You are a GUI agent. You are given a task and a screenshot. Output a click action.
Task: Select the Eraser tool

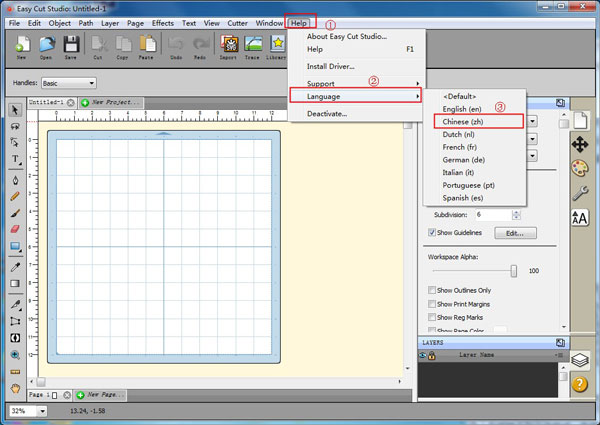tap(15, 229)
